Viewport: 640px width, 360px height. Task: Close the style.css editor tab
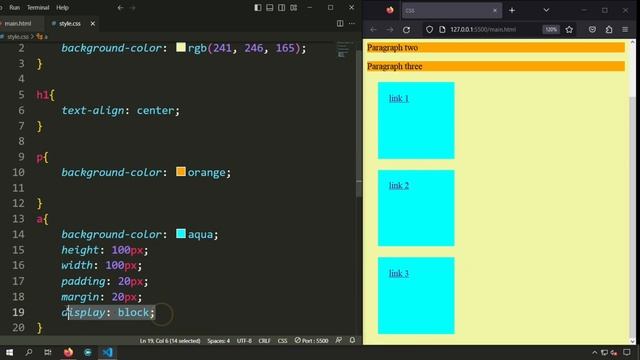click(93, 24)
